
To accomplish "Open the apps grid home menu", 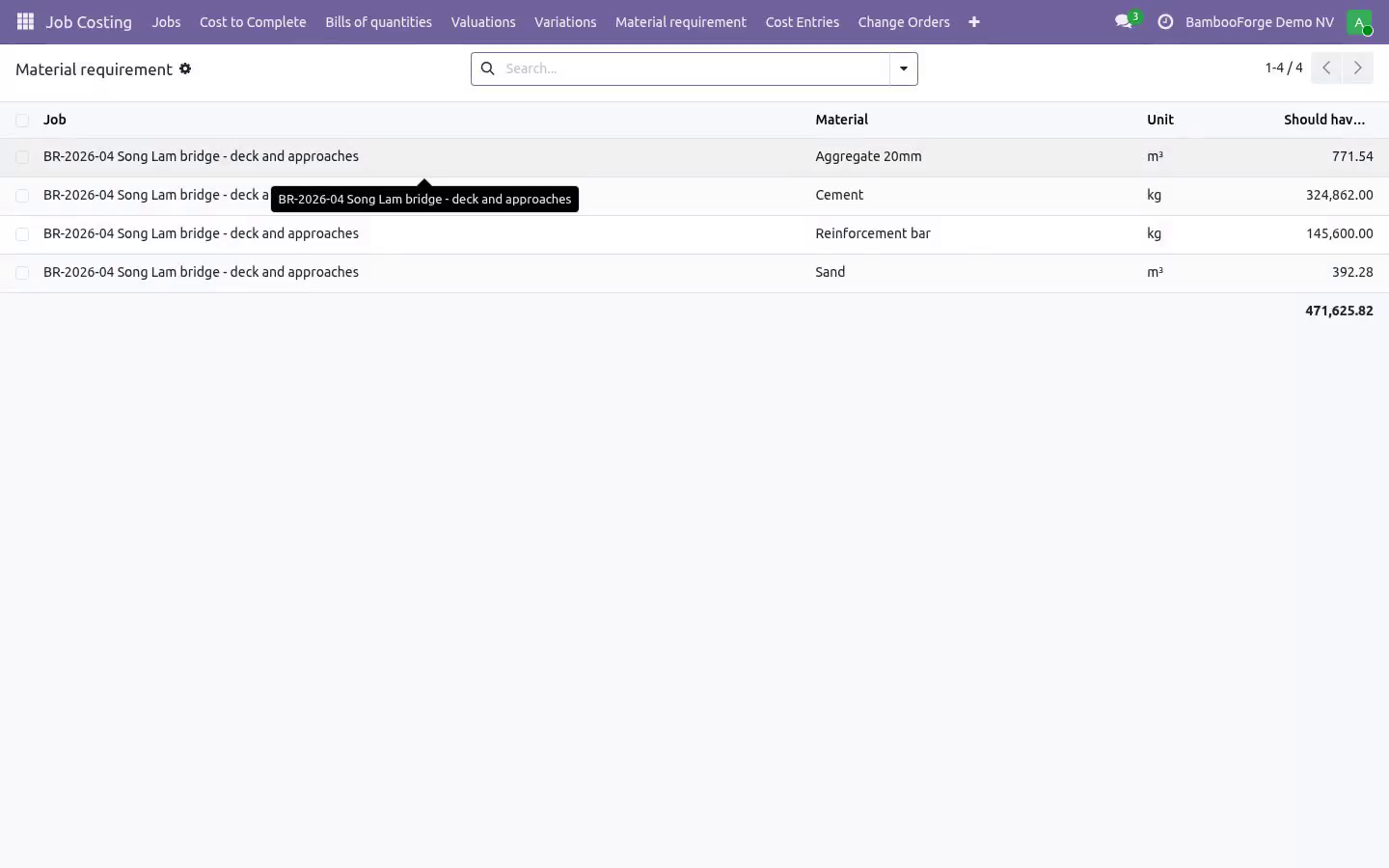I will [25, 21].
